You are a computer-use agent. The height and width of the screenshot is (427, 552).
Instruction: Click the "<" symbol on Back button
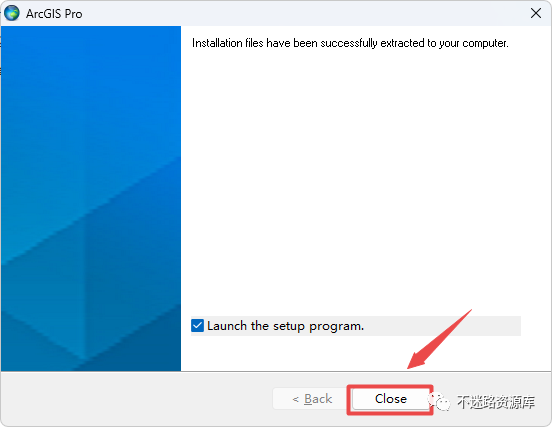pyautogui.click(x=296, y=400)
